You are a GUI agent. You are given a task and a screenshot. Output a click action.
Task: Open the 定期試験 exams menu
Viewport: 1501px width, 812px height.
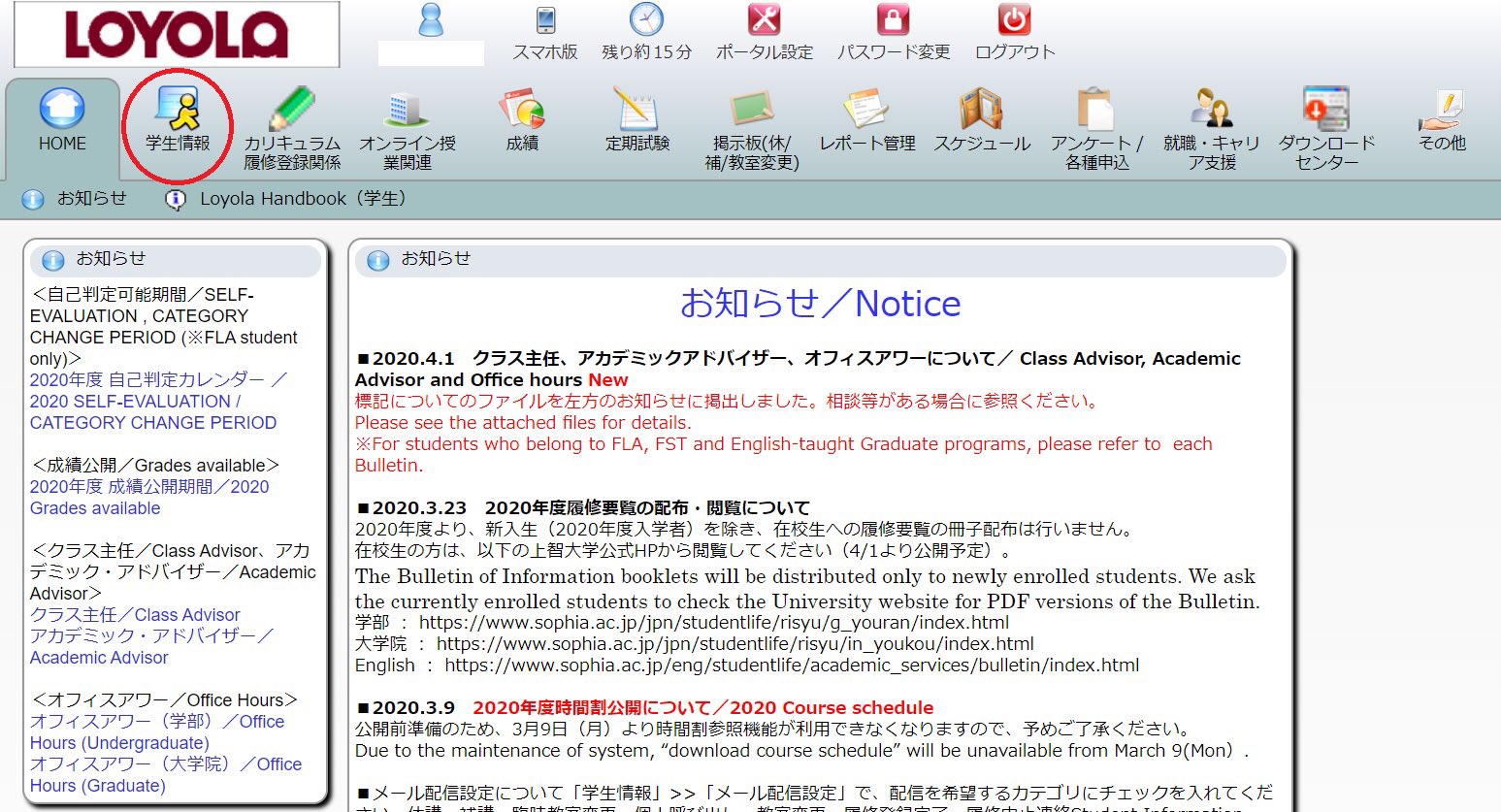click(x=637, y=121)
